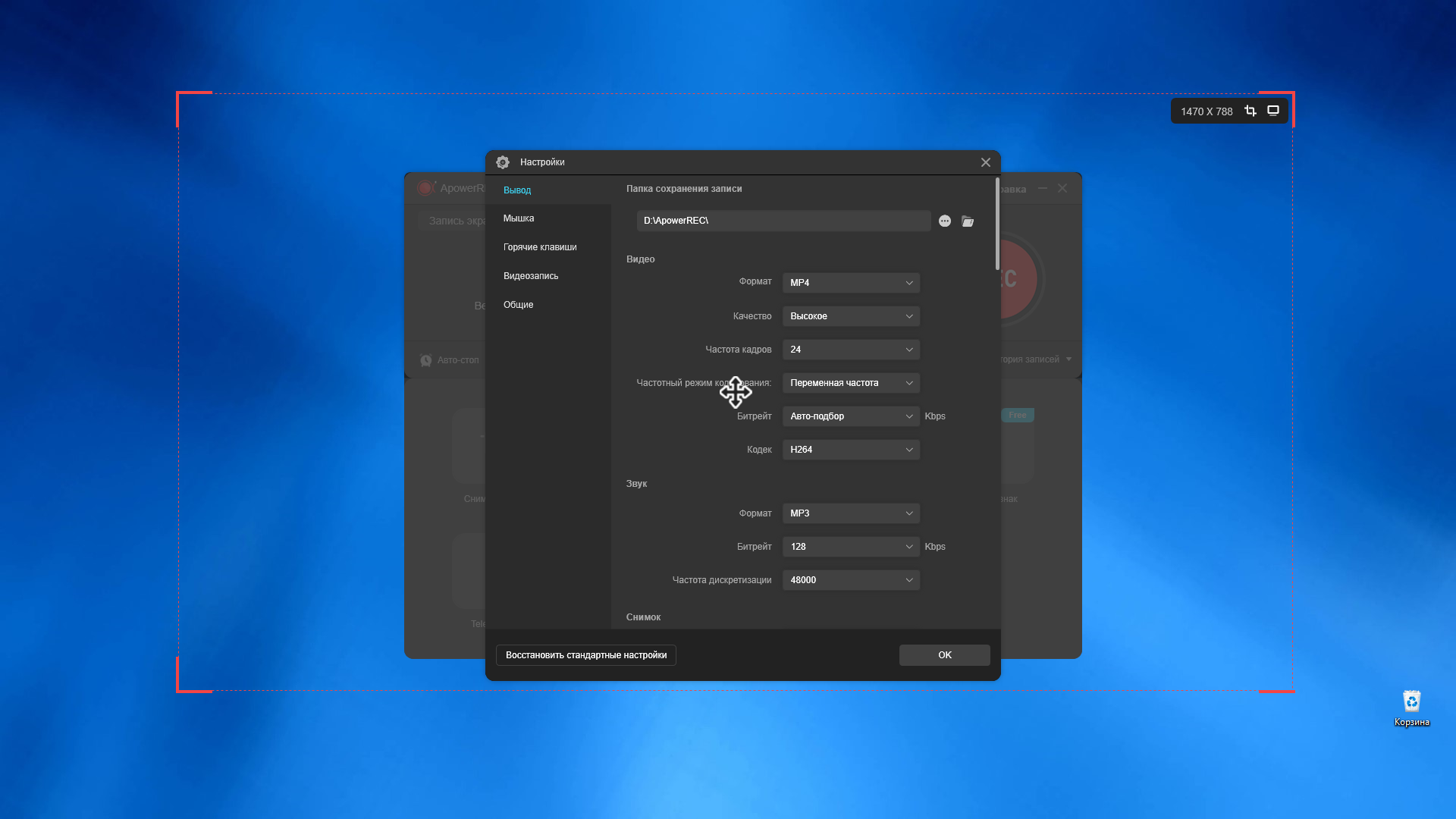Open the Качество dropdown set to Высокое
This screenshot has width=1456, height=819.
point(851,316)
